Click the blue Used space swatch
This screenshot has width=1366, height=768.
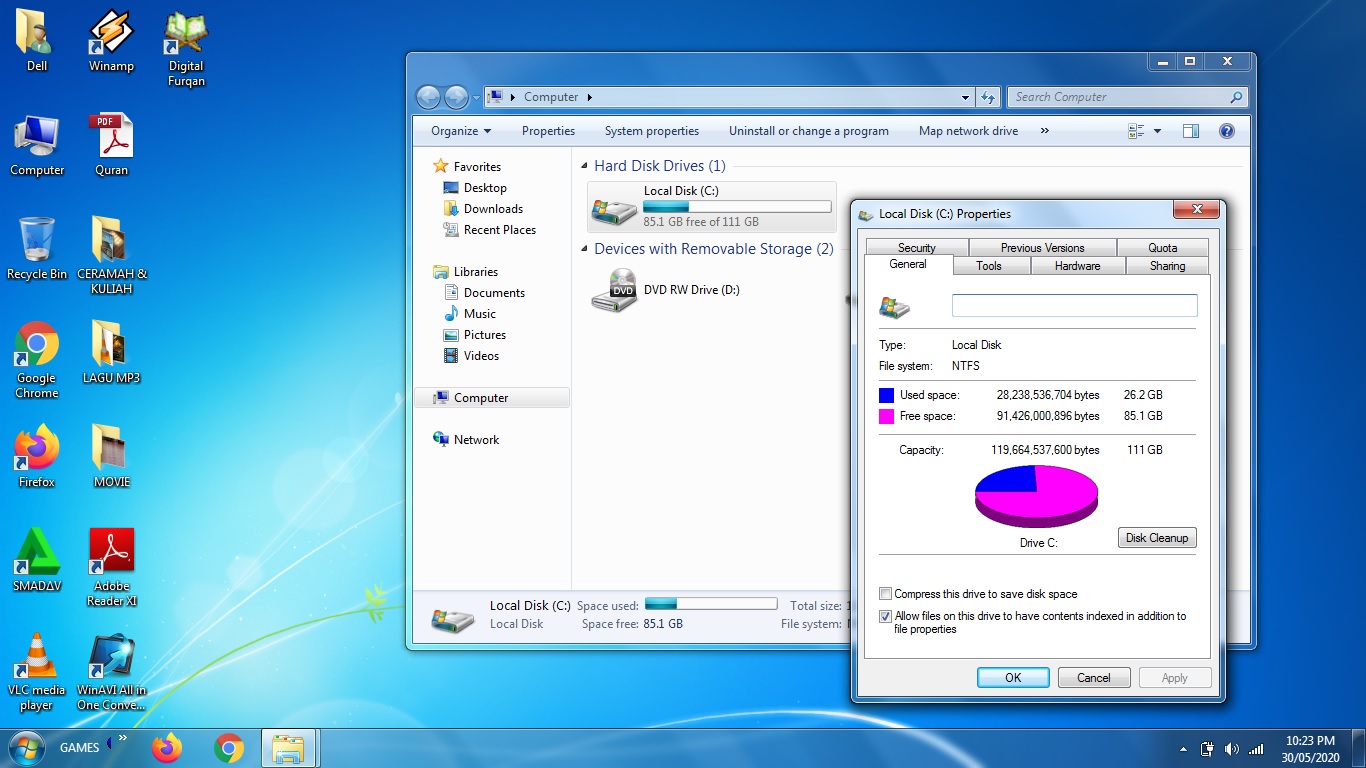point(886,395)
